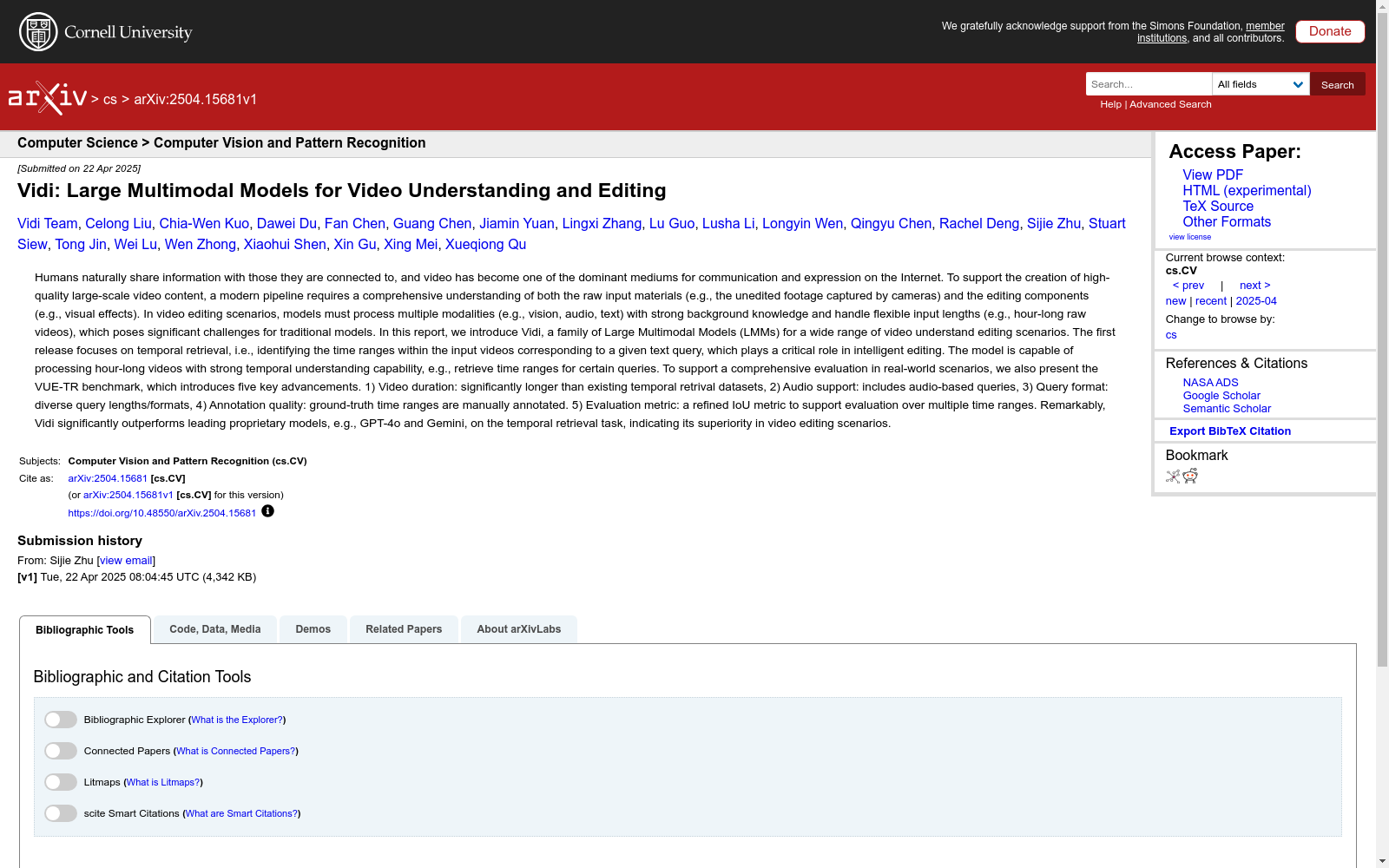The width and height of the screenshot is (1389, 868).
Task: Open the arXiv home logo
Action: point(48,98)
